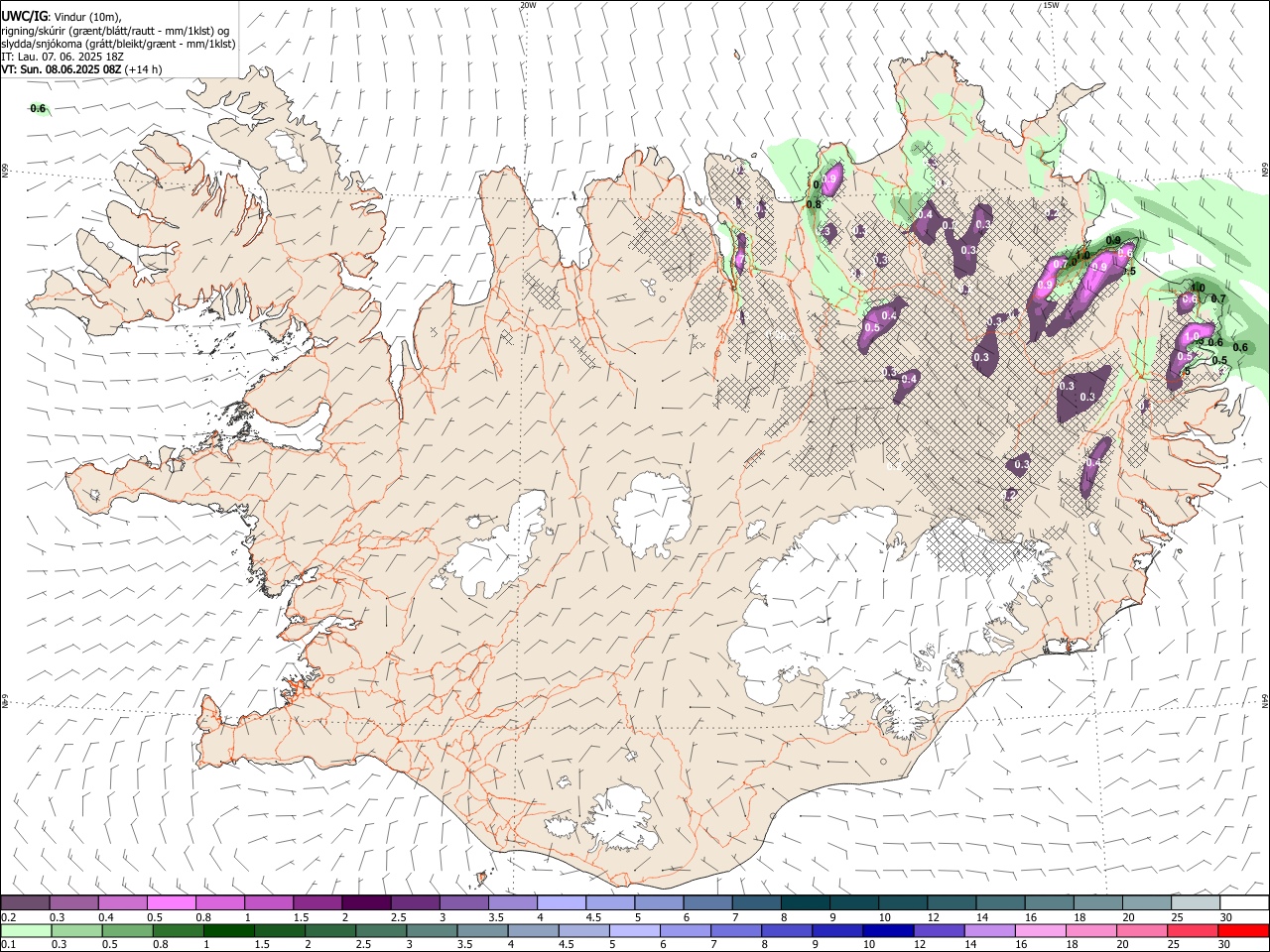Click the "20W" longitude label

[528, 5]
